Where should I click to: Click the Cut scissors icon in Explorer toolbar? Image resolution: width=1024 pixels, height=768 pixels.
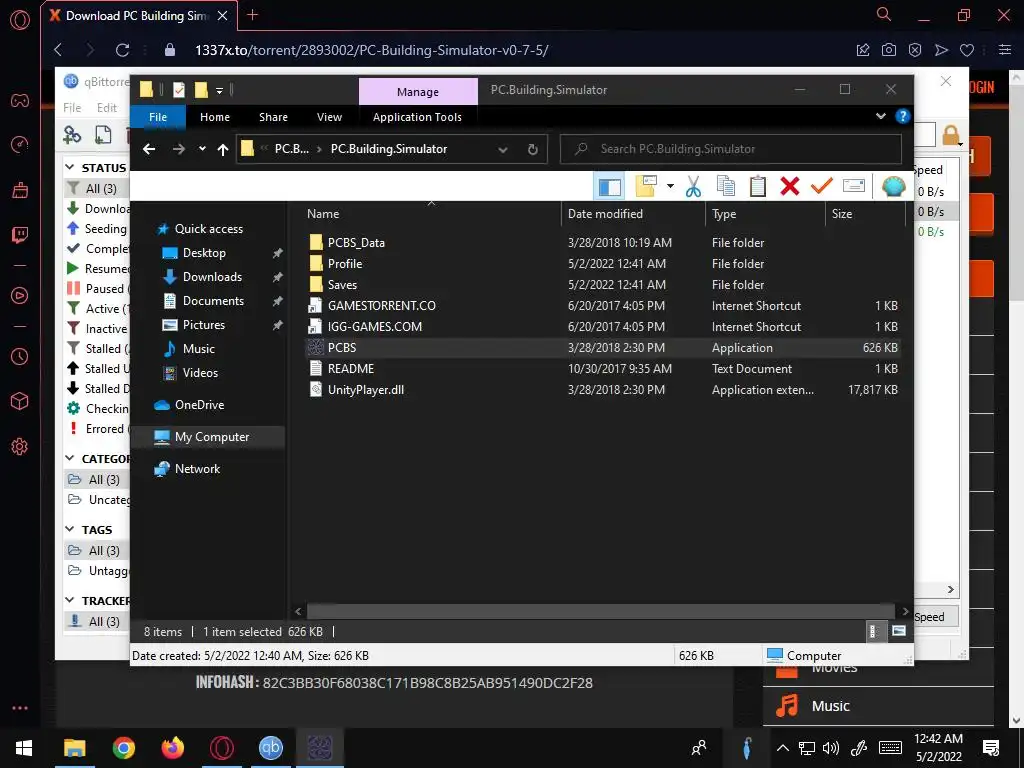pos(693,187)
